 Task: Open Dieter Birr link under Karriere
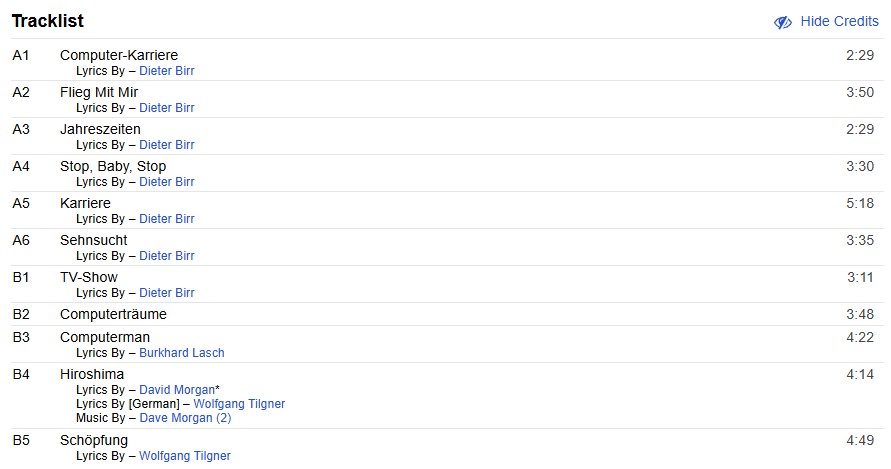coord(166,219)
